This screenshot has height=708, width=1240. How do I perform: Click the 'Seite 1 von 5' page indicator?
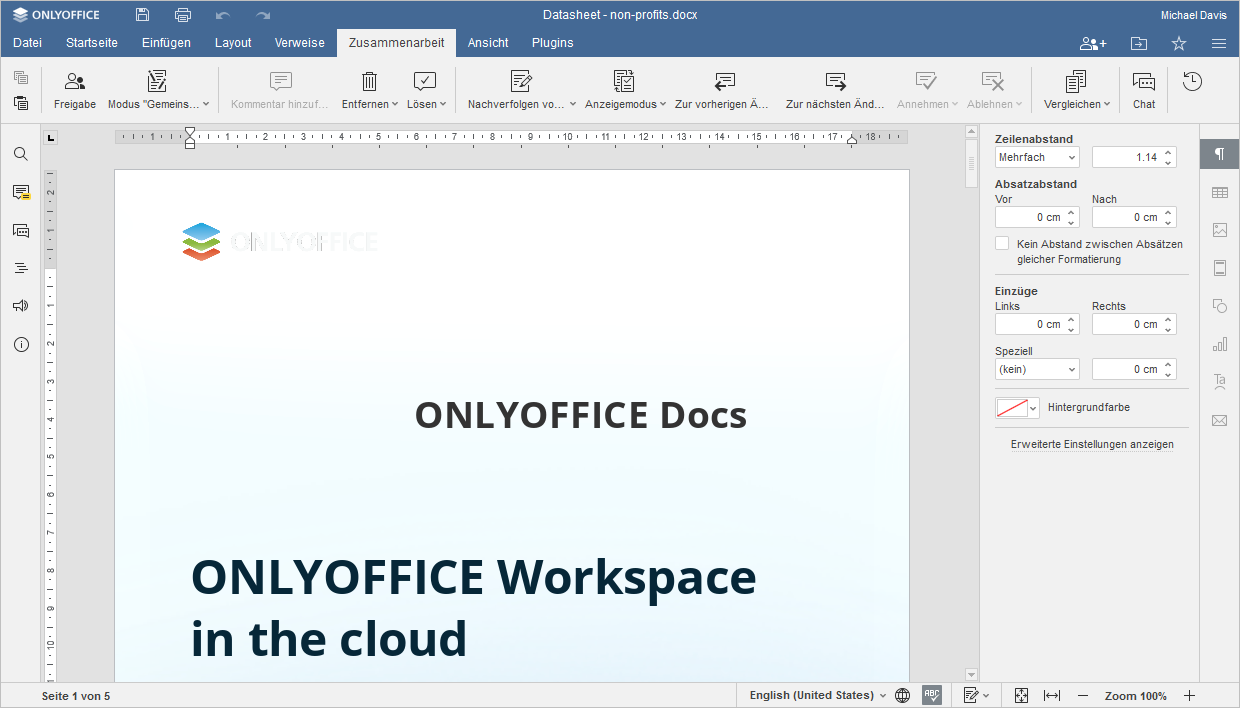[x=76, y=695]
